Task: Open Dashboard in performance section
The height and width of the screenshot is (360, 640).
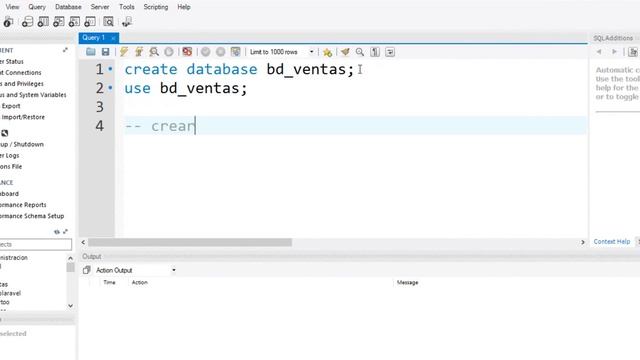Action: [x=9, y=193]
